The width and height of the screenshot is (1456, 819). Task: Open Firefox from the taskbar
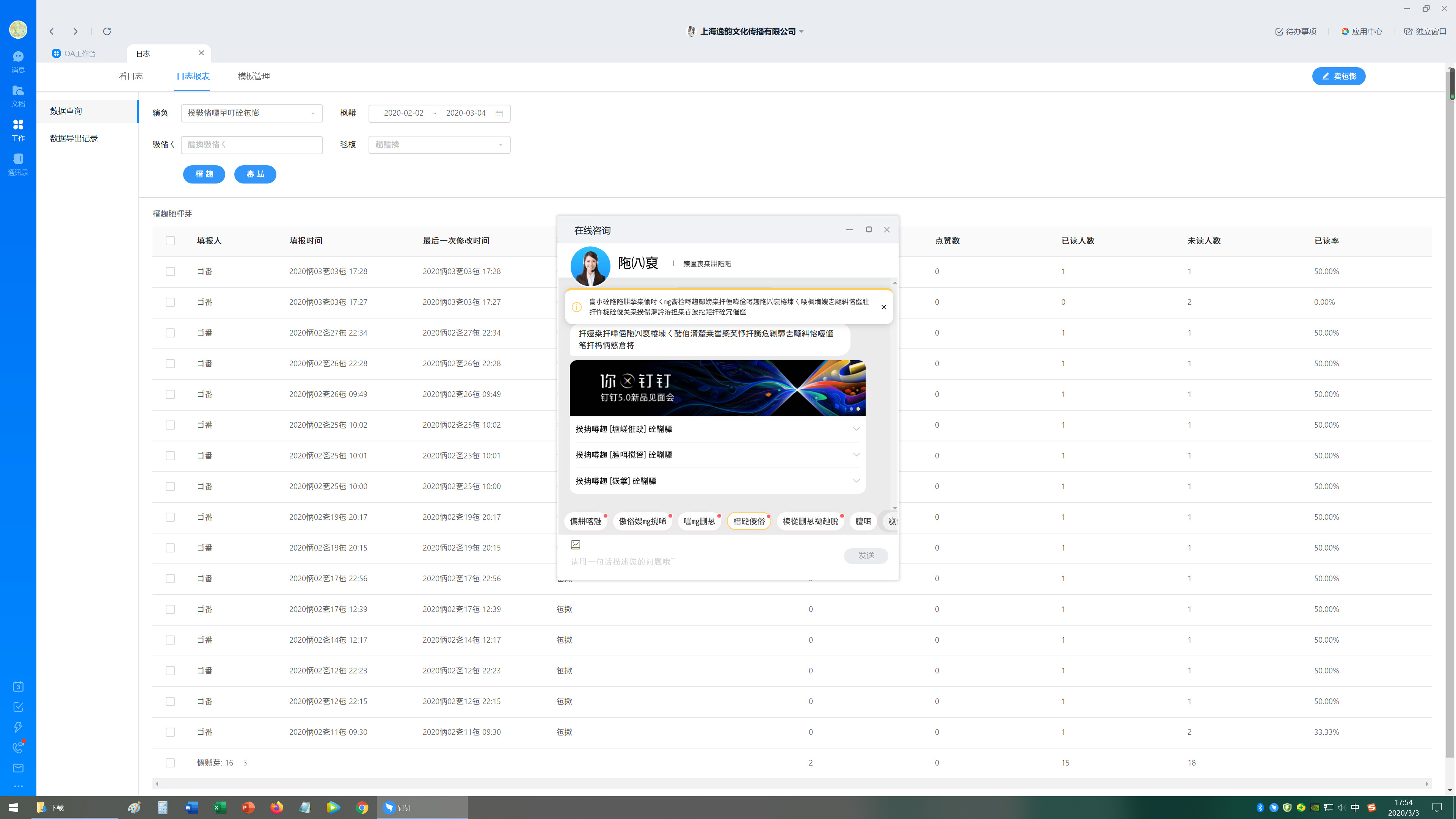pos(276,807)
